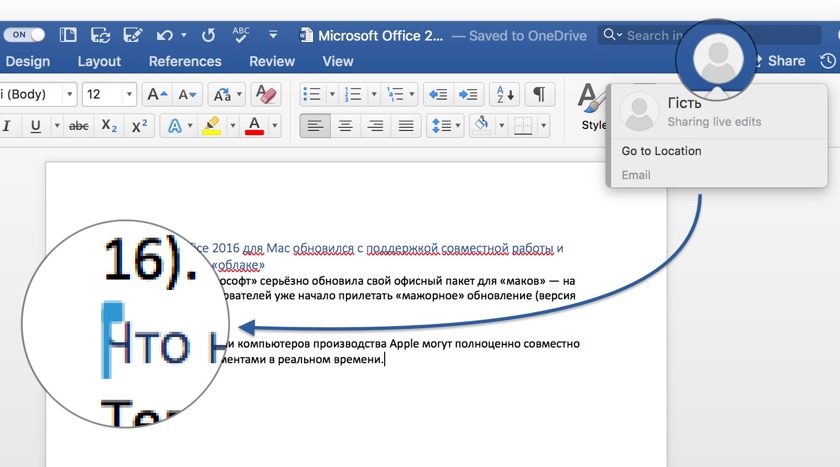Viewport: 840px width, 467px height.
Task: Toggle the AutoSave ON switch
Action: (24, 35)
